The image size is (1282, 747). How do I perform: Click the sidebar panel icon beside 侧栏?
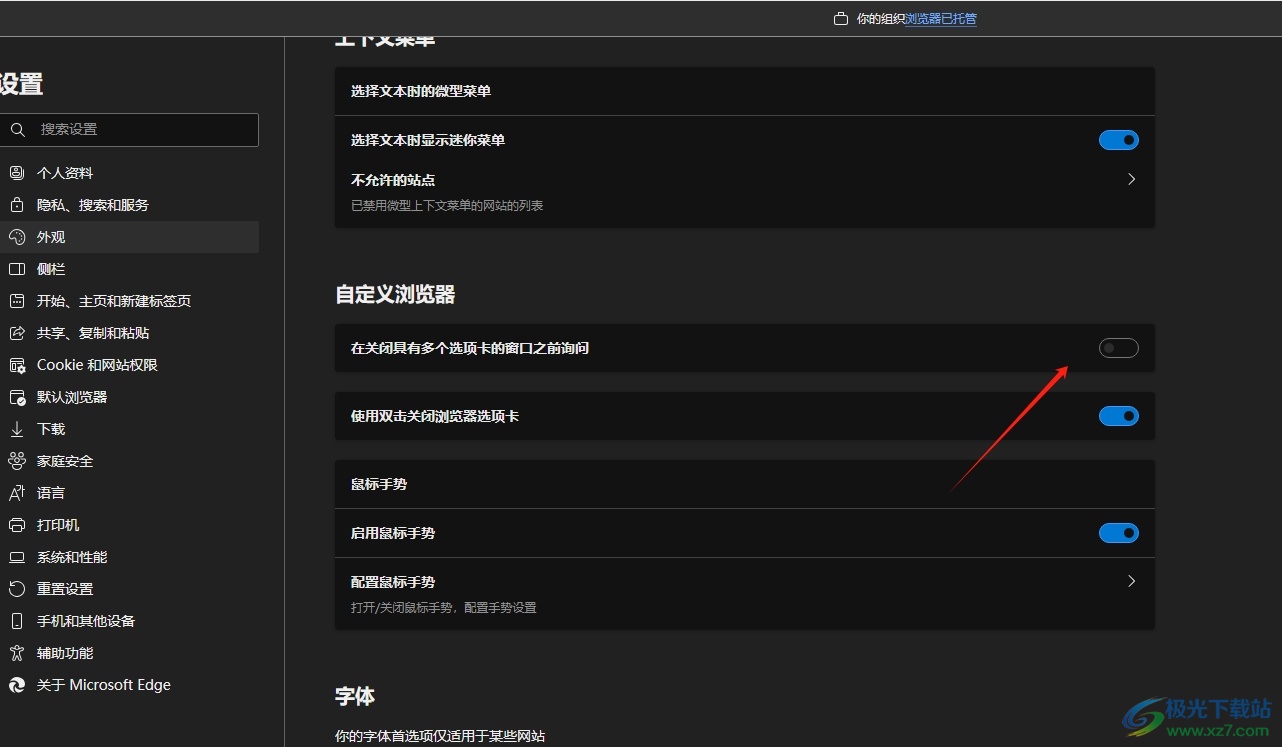pos(17,269)
